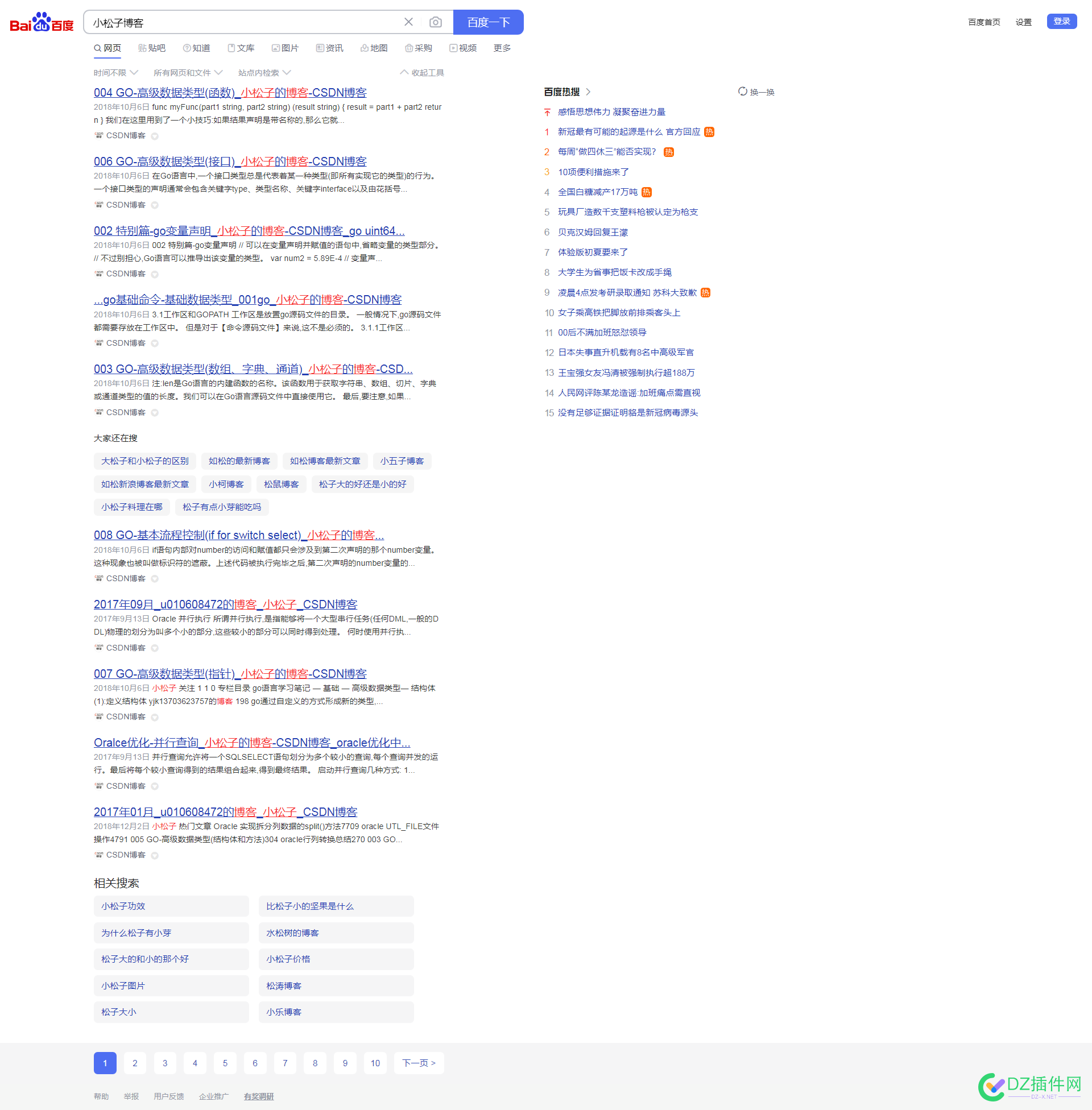Click 下一页 next page button
1092x1110 pixels.
pos(419,1063)
